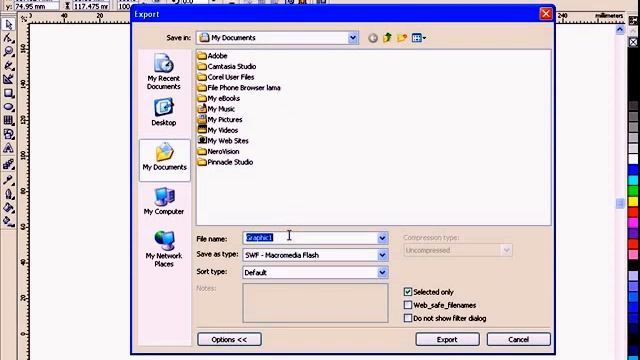The width and height of the screenshot is (640, 360).
Task: Select My Documents in places bar
Action: coord(164,160)
